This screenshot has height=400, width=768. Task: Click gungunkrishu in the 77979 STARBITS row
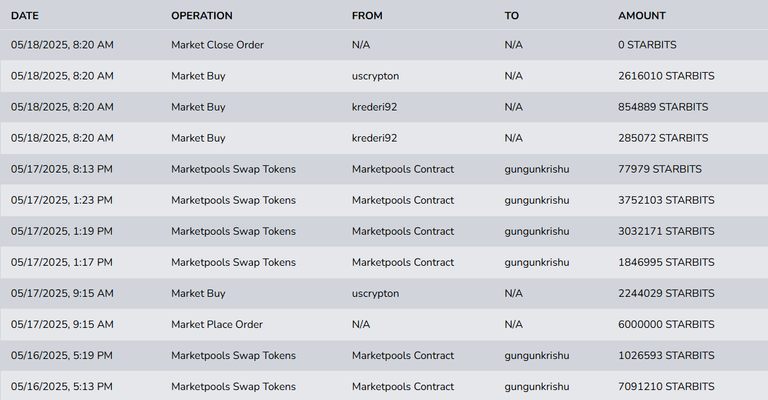pyautogui.click(x=537, y=169)
